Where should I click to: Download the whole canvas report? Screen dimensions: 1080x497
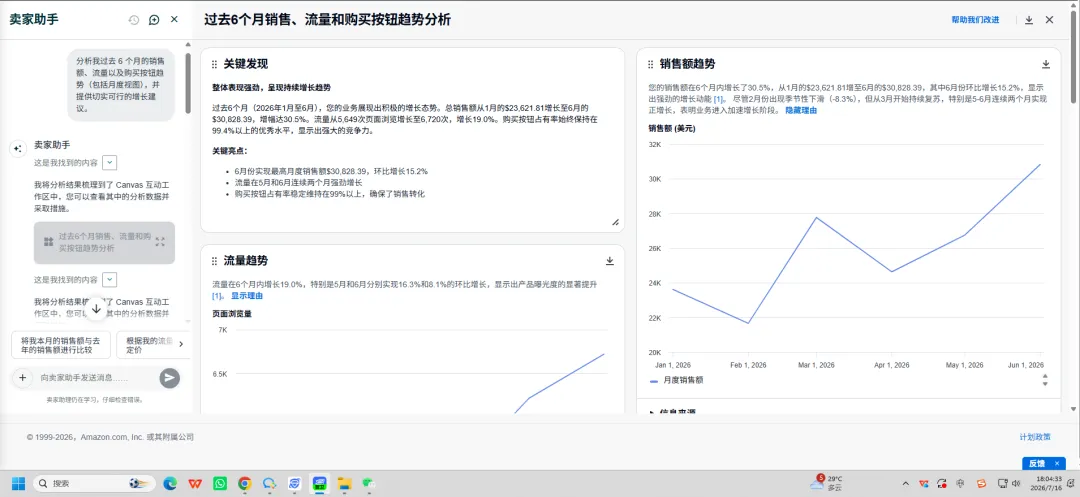pos(1029,20)
